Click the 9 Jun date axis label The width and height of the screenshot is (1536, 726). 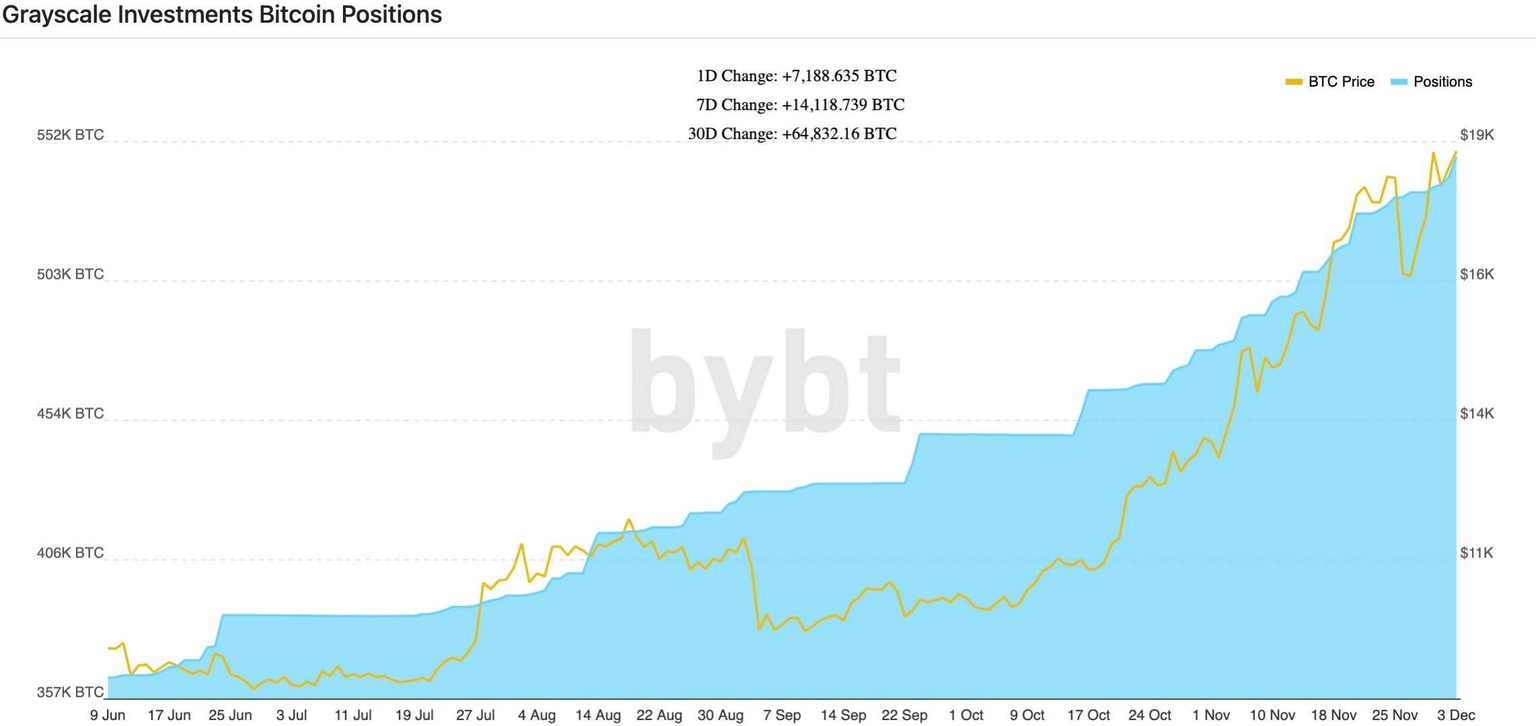tap(107, 715)
